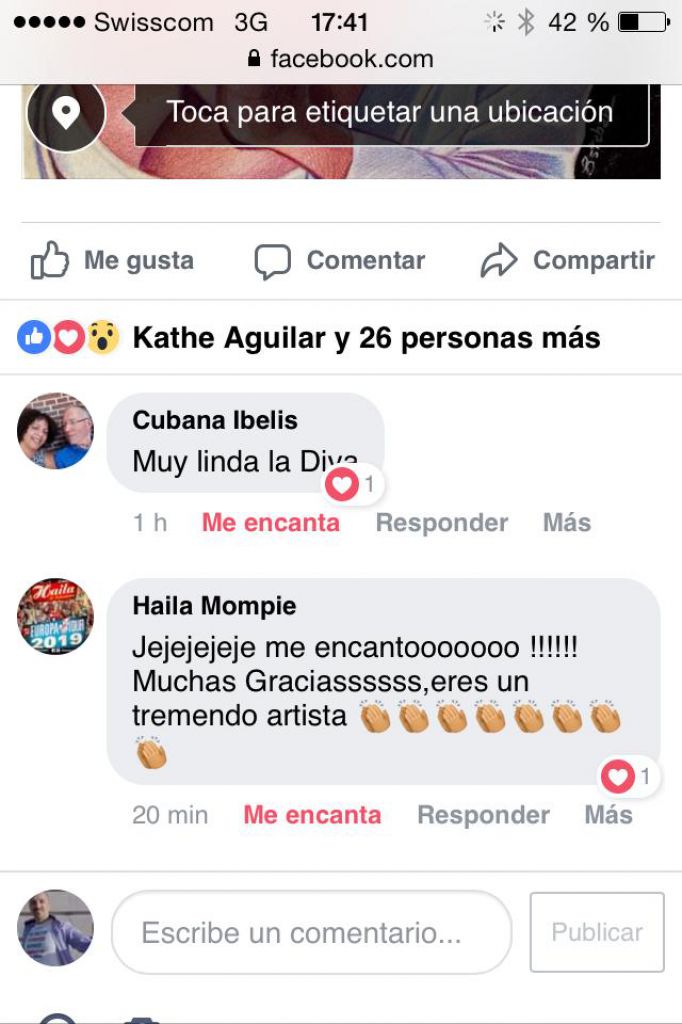Open the heart reaction count on Haila Mompie comment

(x=630, y=776)
